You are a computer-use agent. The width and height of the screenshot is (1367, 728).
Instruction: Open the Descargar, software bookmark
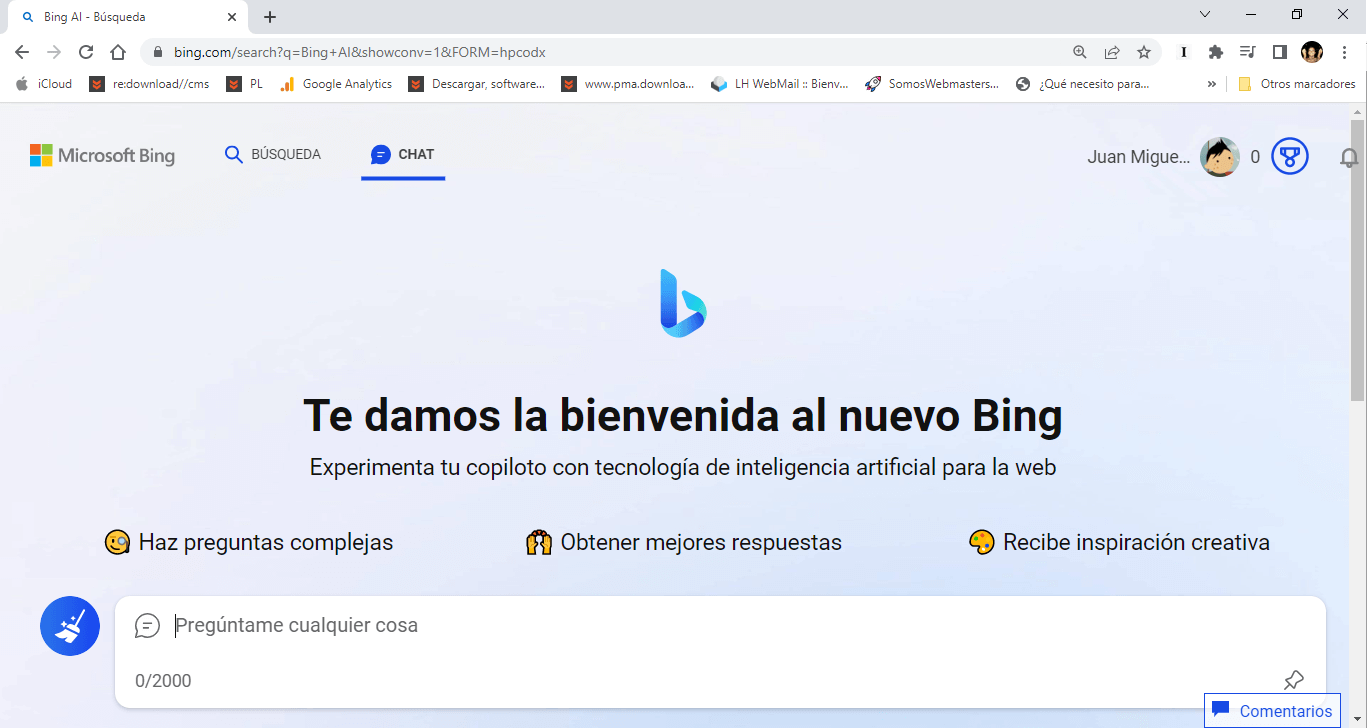click(477, 84)
